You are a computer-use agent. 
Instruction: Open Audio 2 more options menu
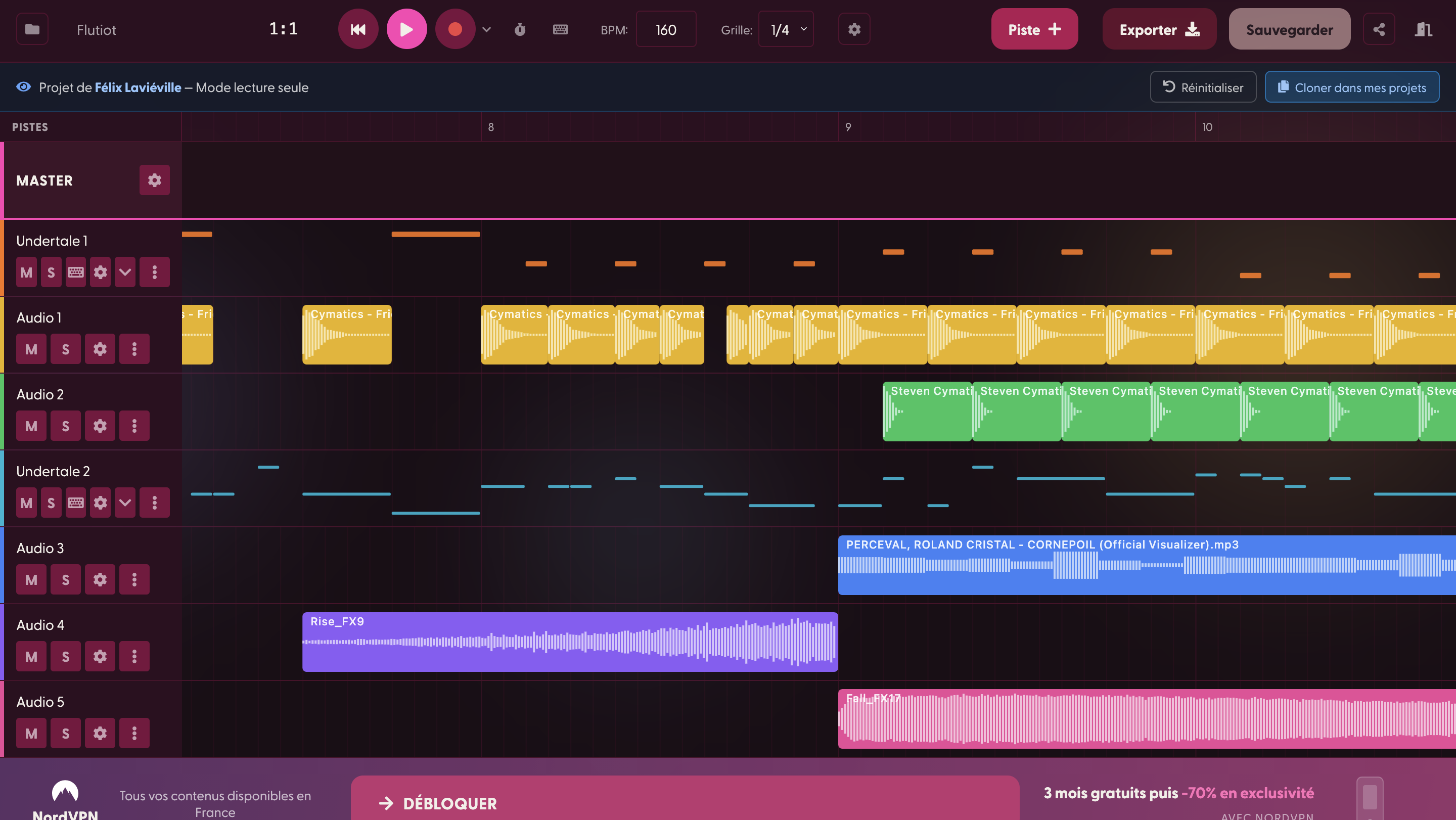point(134,426)
